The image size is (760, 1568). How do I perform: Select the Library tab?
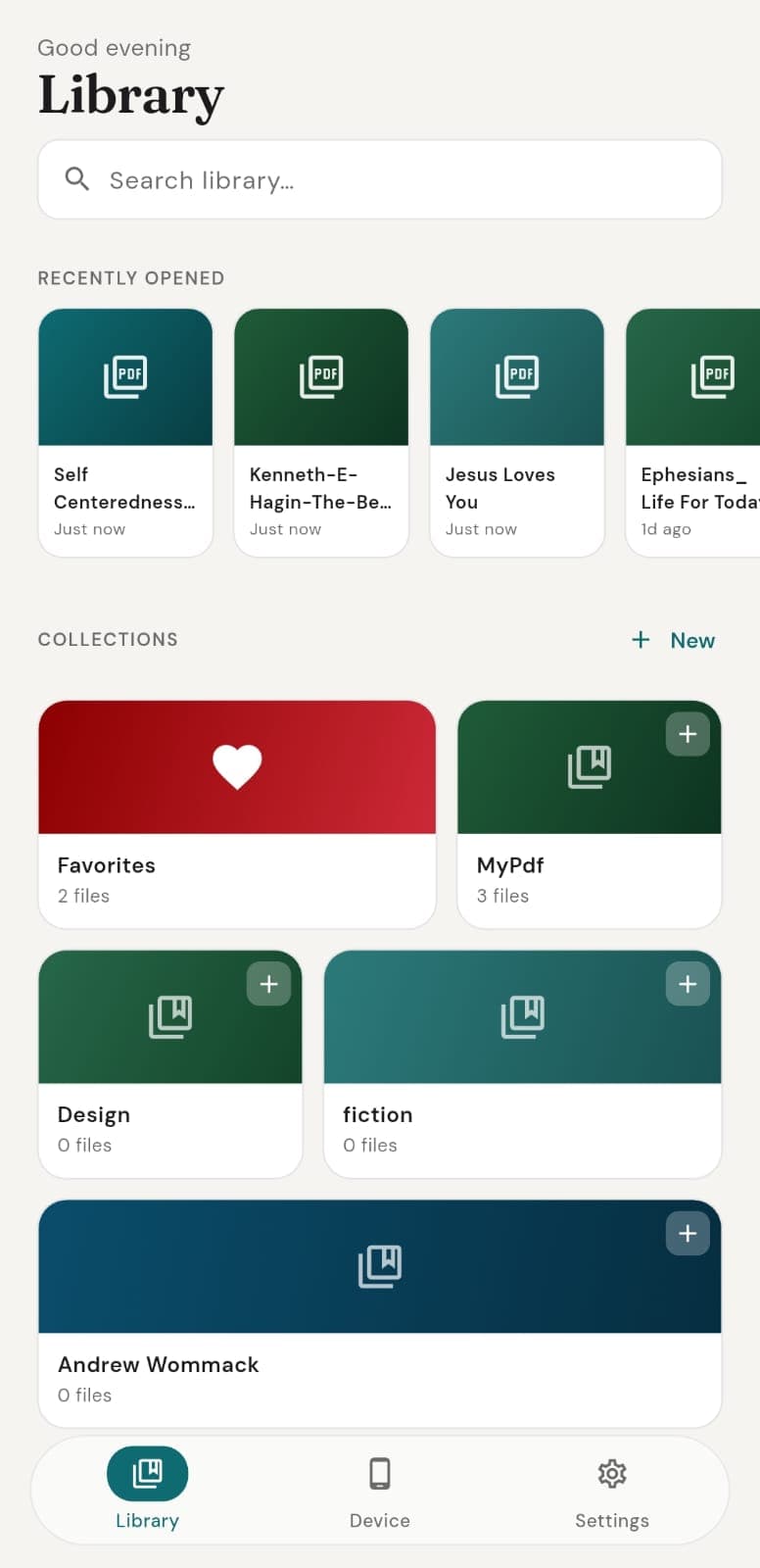(x=147, y=1492)
